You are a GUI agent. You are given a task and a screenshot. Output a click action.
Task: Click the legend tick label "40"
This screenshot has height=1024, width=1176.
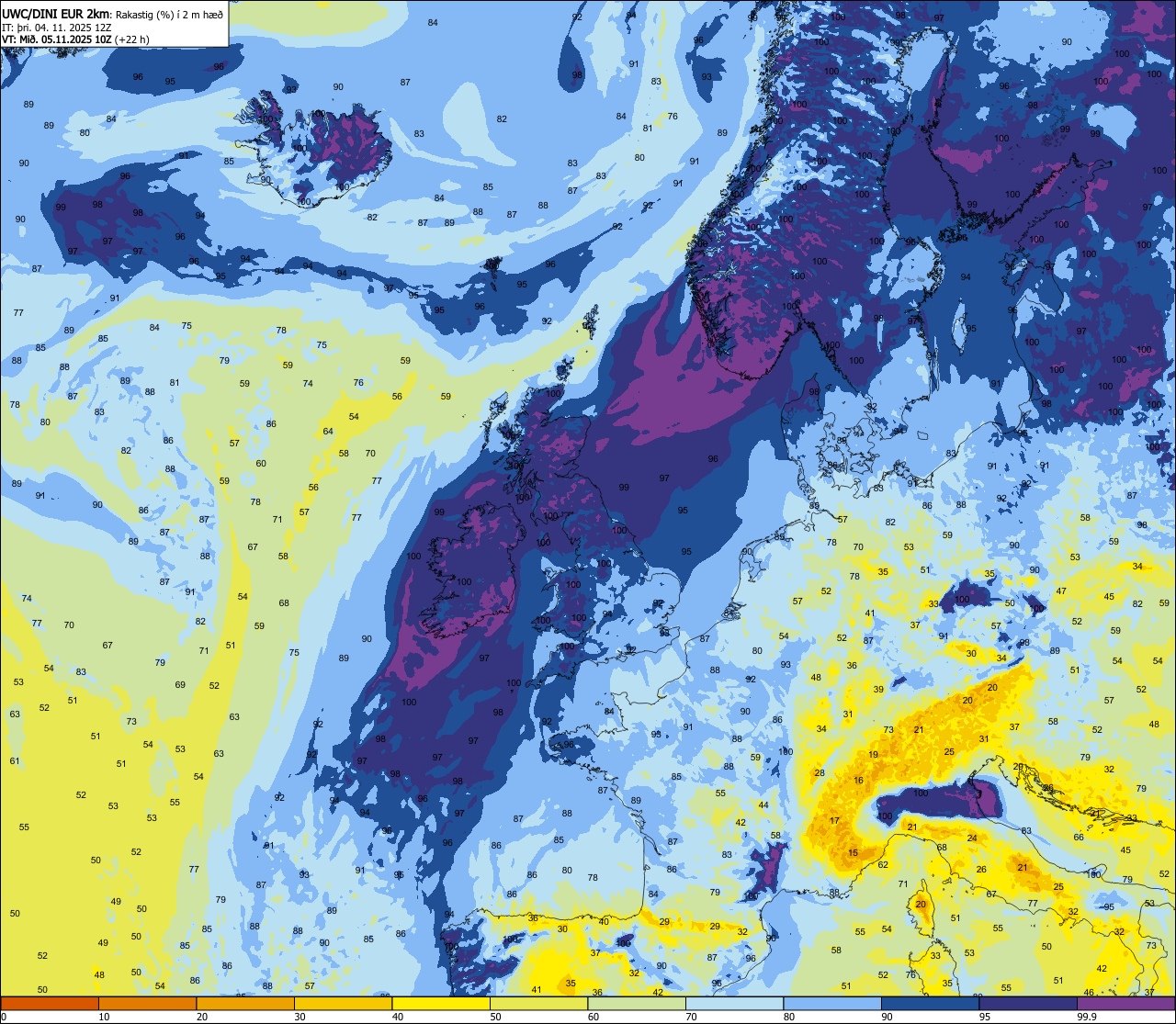point(398,1017)
